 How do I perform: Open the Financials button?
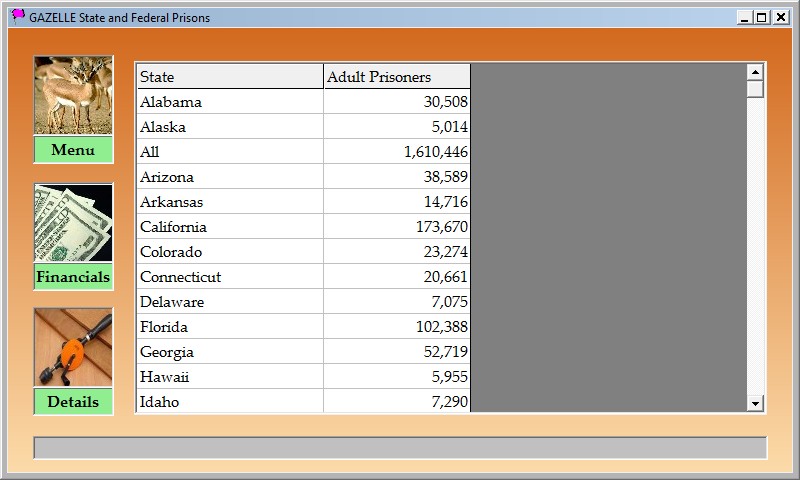click(x=73, y=277)
